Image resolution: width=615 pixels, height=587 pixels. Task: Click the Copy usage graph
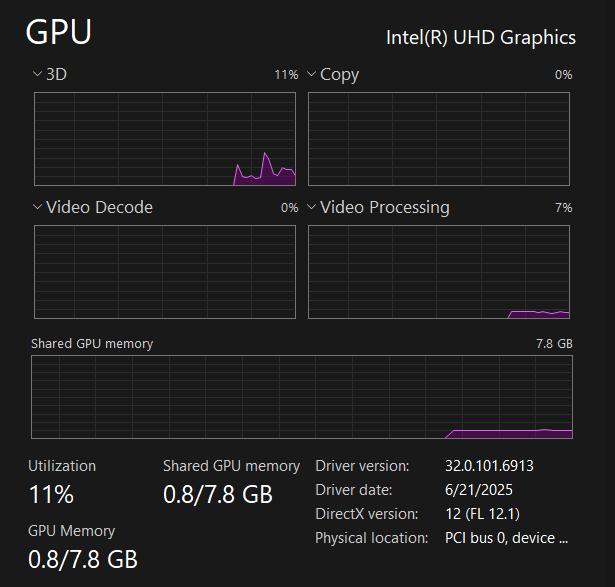tap(439, 139)
